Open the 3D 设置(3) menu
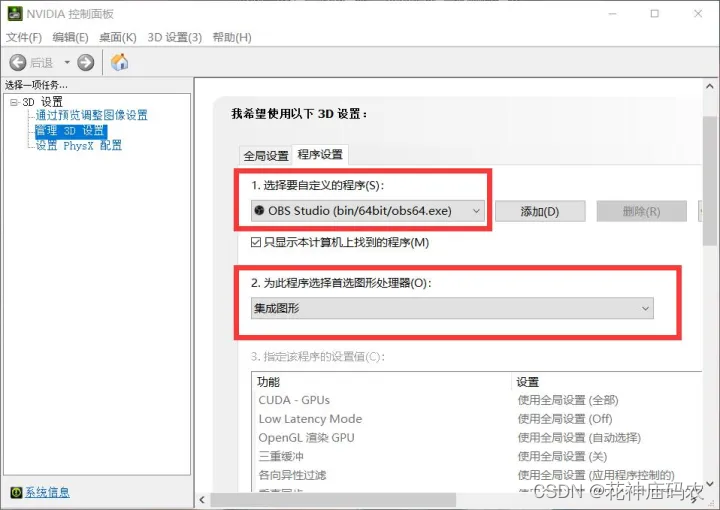The image size is (720, 510). pos(174,37)
